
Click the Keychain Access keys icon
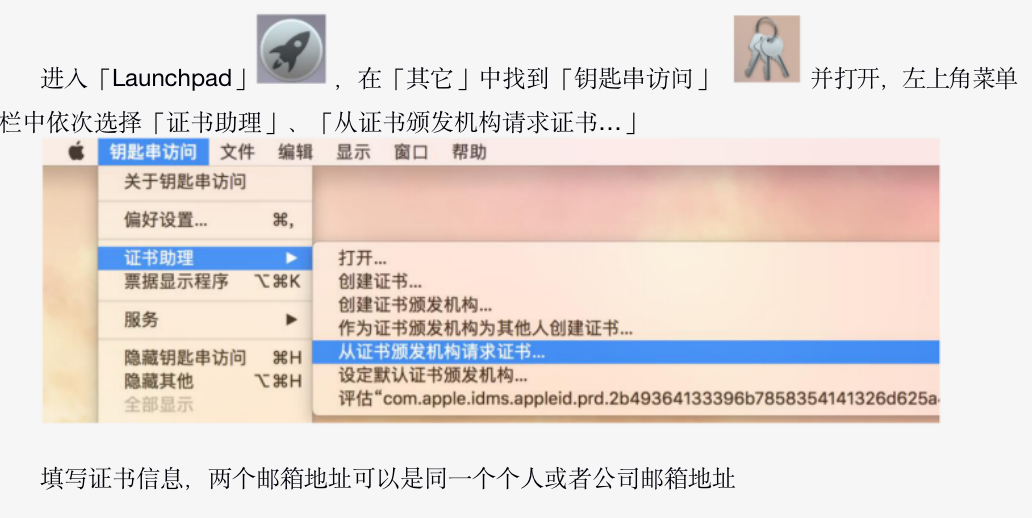[767, 49]
